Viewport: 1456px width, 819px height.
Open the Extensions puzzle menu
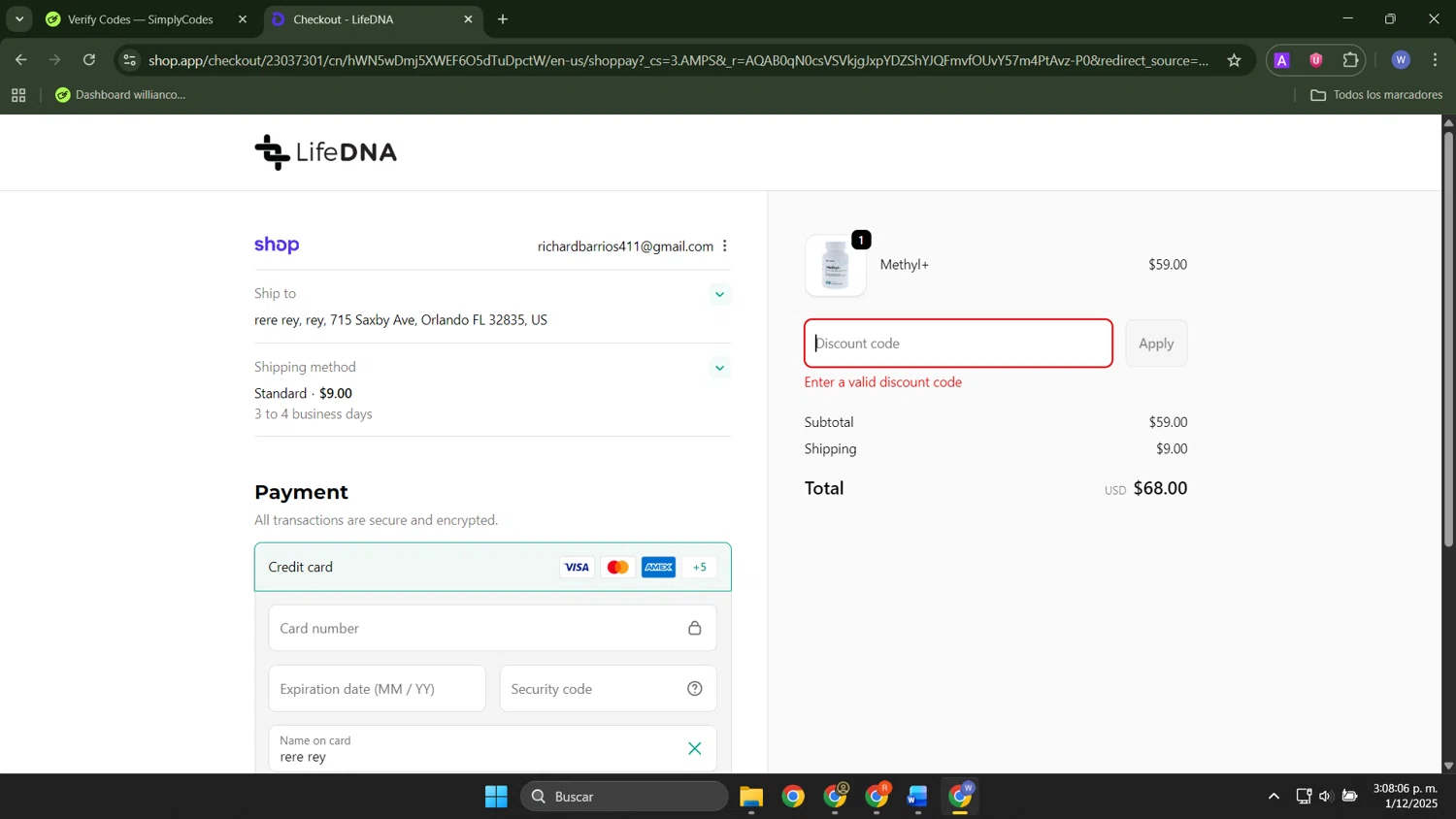coord(1350,60)
